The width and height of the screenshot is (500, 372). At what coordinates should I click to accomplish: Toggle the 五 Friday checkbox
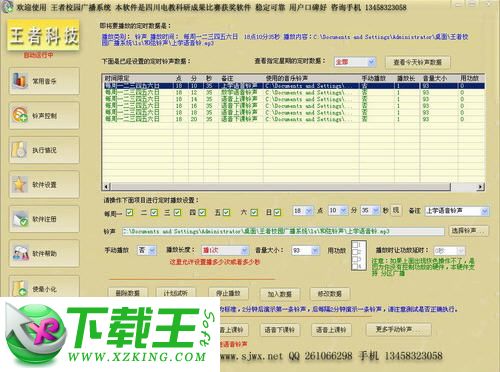point(226,213)
